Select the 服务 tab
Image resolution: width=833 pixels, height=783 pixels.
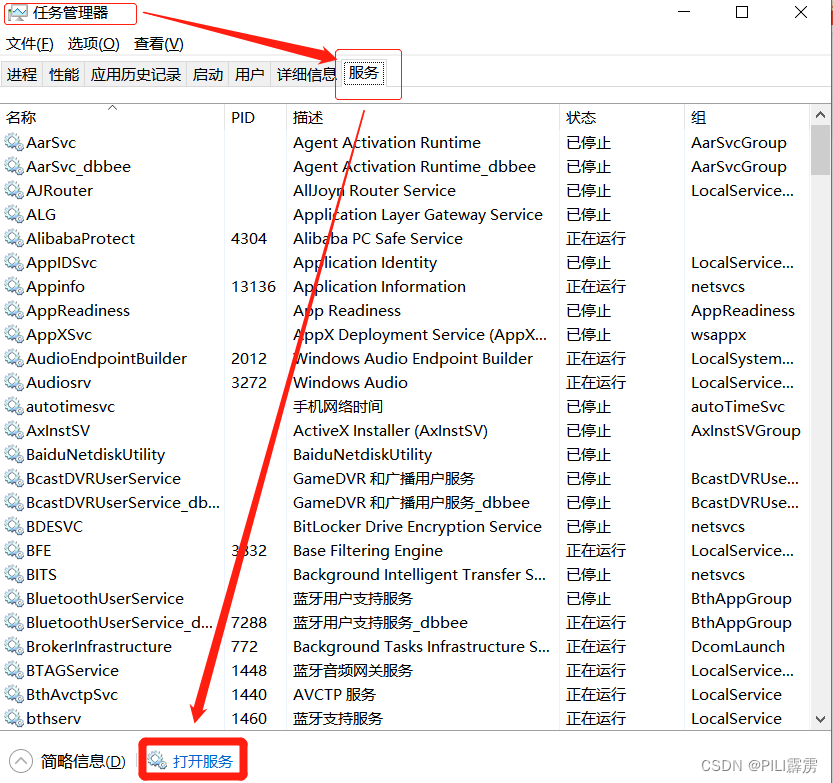[x=364, y=73]
